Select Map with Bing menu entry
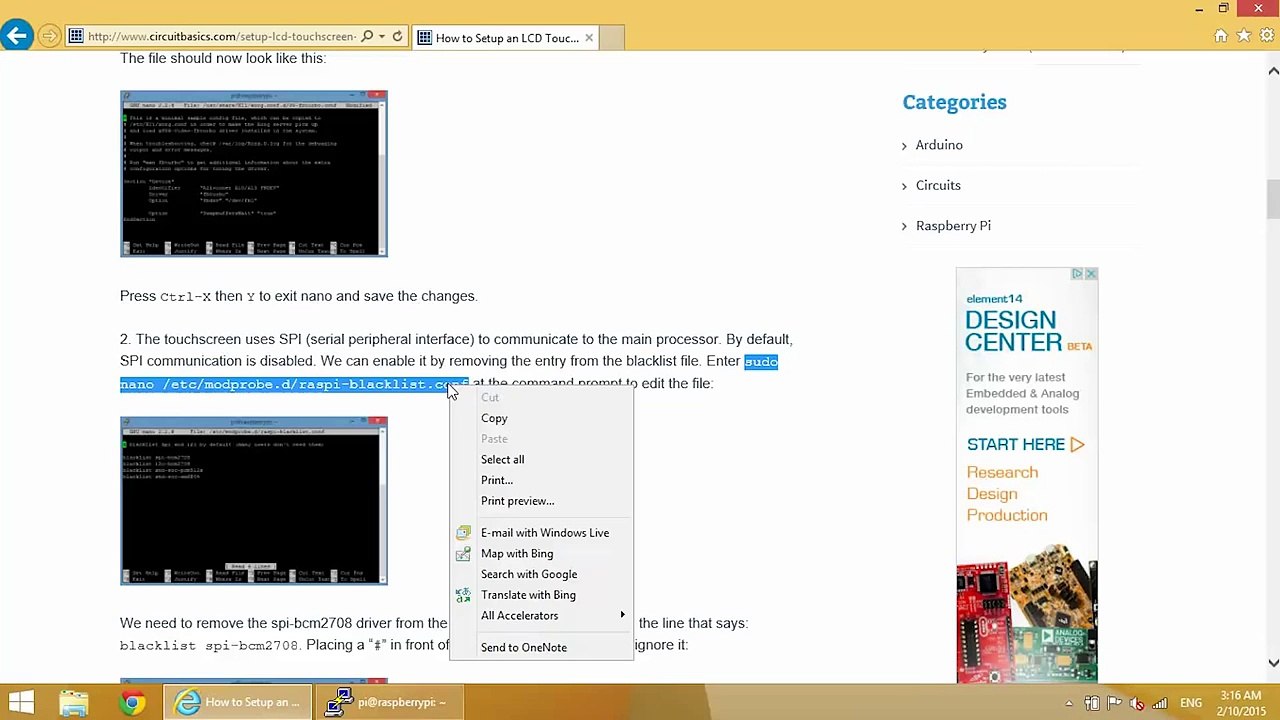This screenshot has height=720, width=1280. [x=517, y=553]
